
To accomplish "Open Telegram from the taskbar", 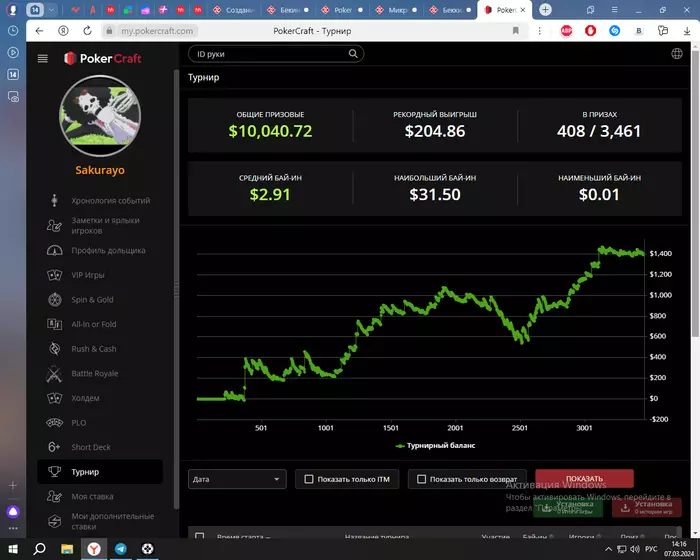I will 121,548.
